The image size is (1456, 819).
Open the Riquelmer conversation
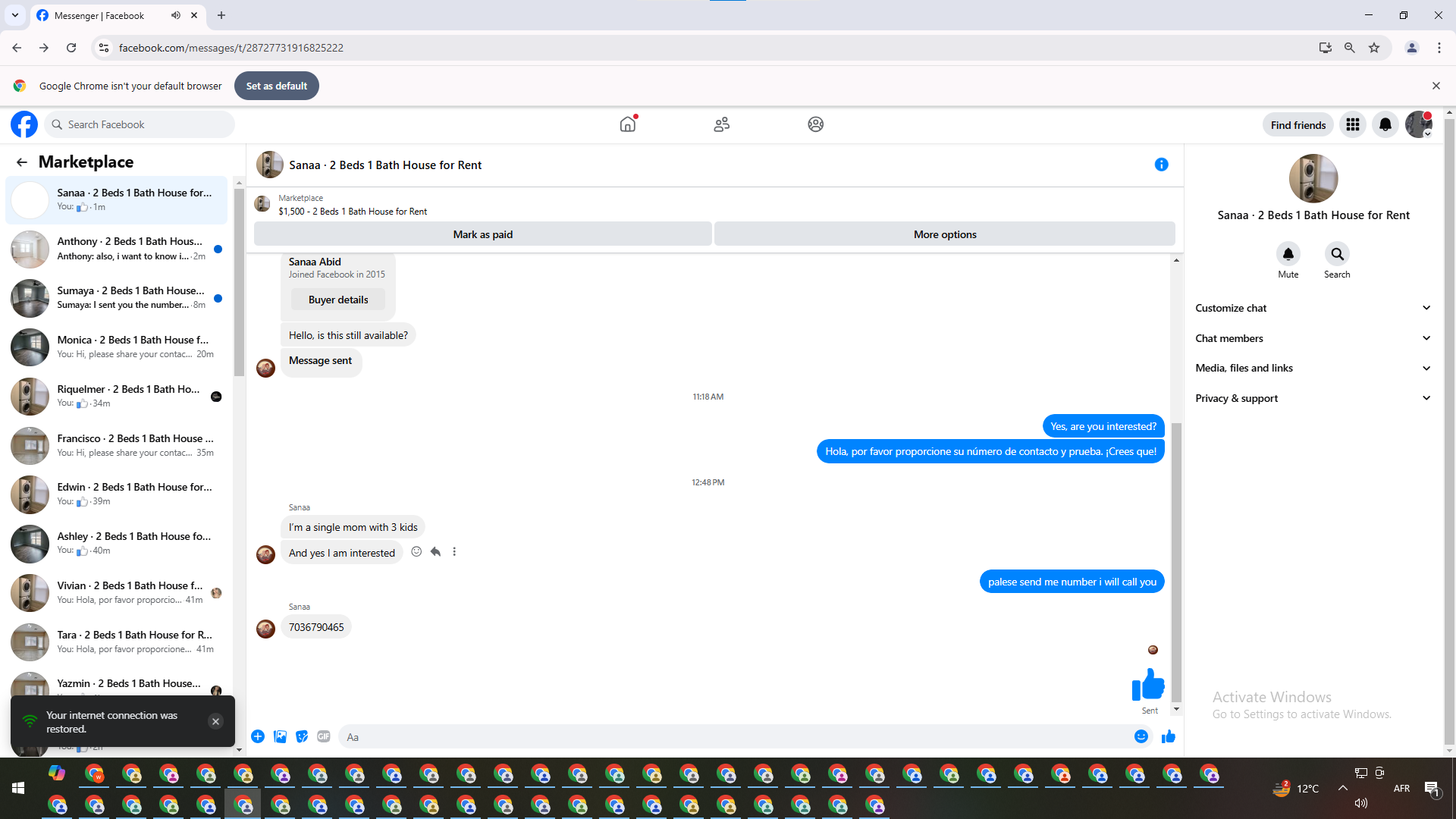117,396
